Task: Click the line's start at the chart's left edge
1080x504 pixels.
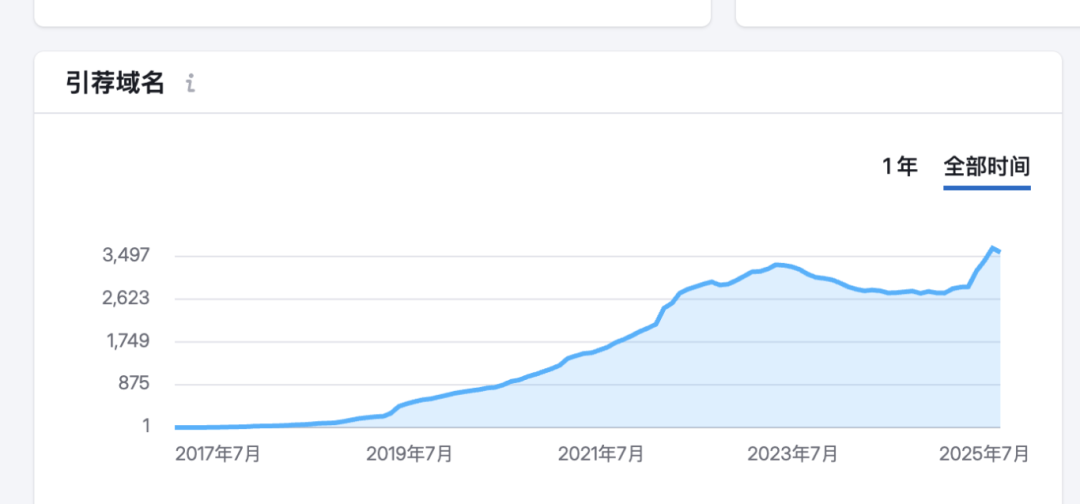Action: (x=177, y=427)
